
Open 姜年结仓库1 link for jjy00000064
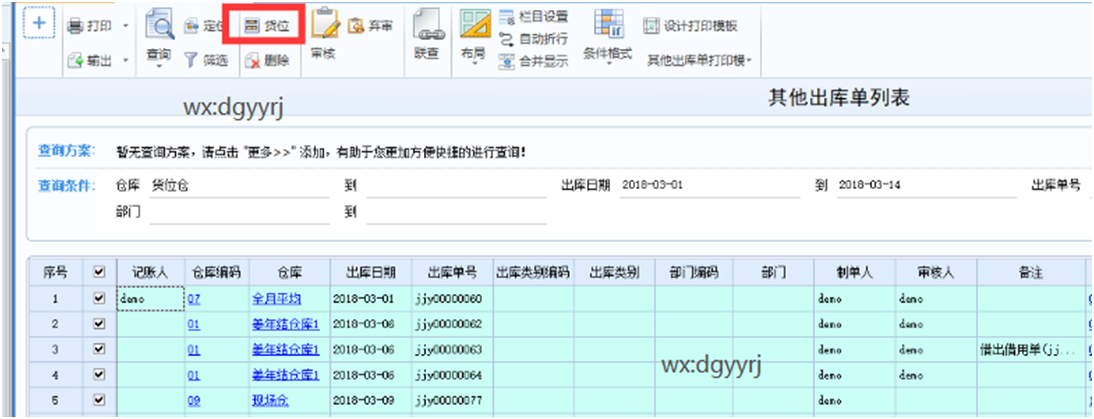(x=285, y=375)
